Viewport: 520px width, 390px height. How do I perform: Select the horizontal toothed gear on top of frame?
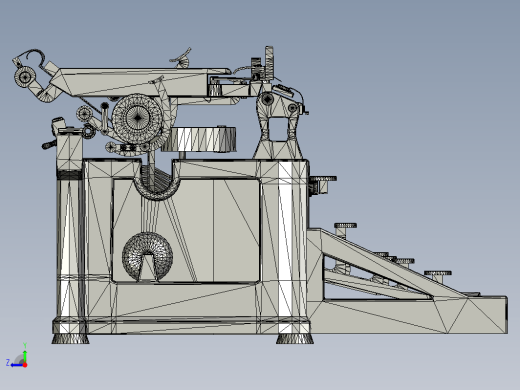point(199,139)
